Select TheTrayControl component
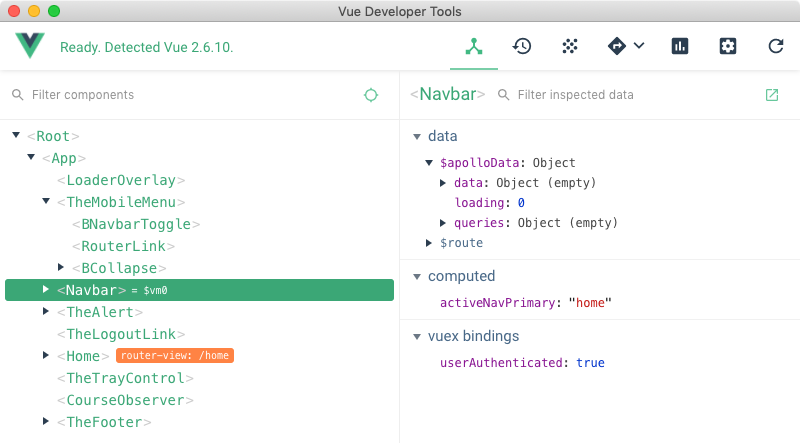This screenshot has height=443, width=800. tap(126, 378)
